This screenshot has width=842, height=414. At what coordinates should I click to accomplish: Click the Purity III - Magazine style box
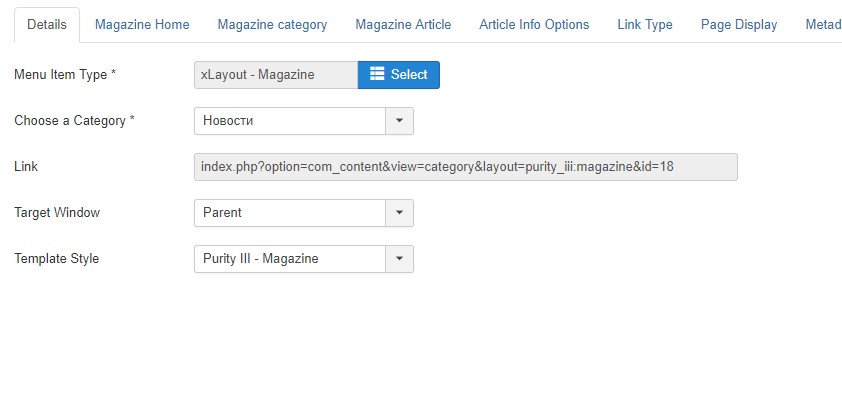[x=289, y=258]
